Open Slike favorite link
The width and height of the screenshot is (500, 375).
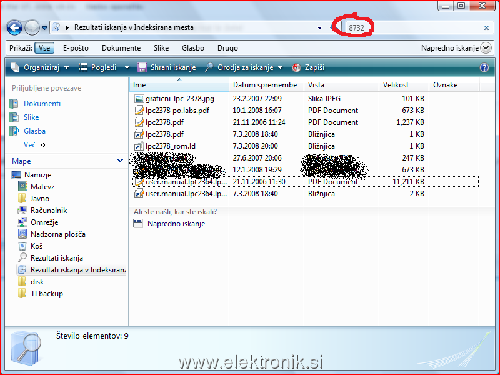coord(31,117)
